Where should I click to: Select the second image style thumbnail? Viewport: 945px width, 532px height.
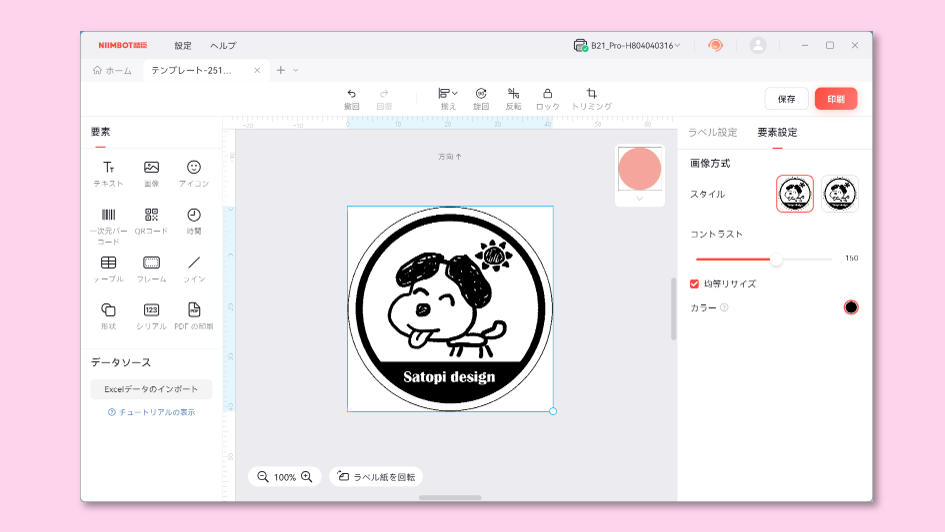[840, 194]
